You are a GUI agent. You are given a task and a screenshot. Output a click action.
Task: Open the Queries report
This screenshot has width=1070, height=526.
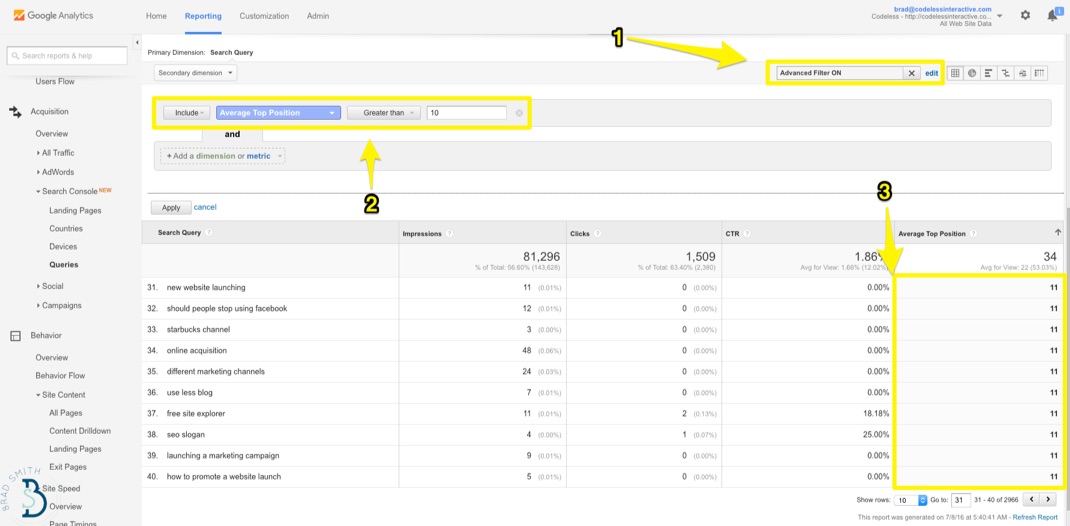tap(63, 265)
